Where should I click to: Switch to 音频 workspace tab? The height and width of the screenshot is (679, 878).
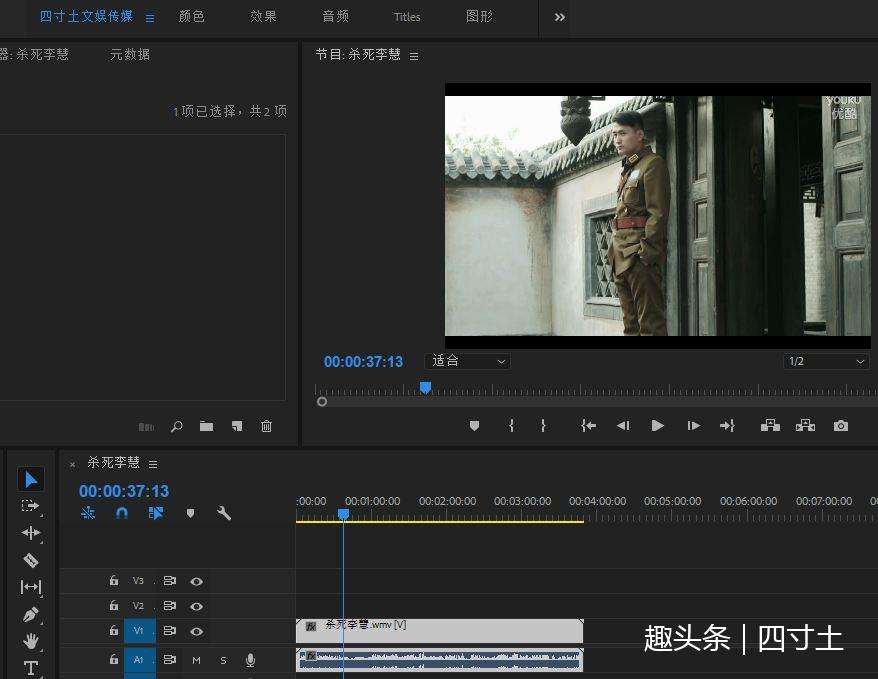(336, 17)
